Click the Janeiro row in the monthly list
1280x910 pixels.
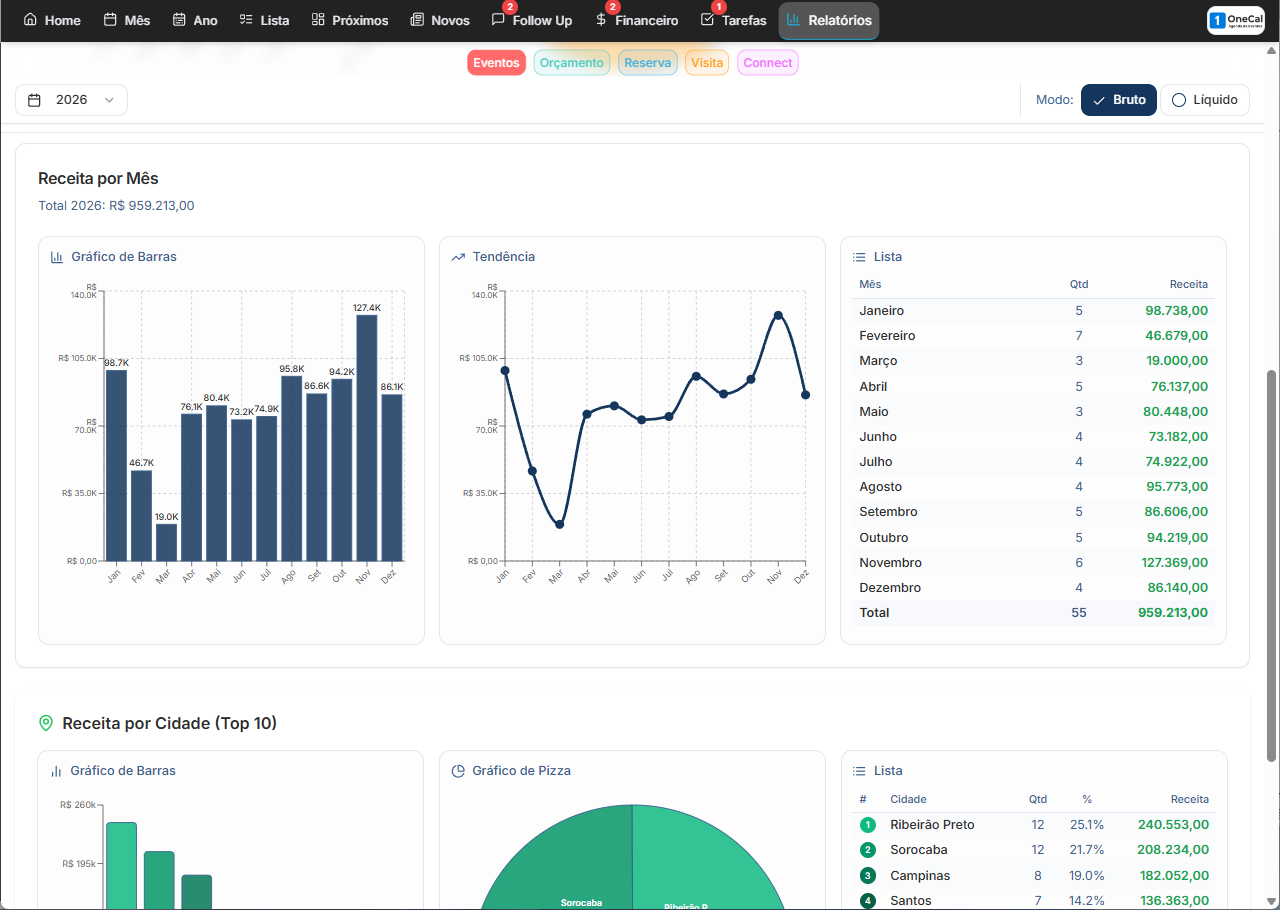1033,311
